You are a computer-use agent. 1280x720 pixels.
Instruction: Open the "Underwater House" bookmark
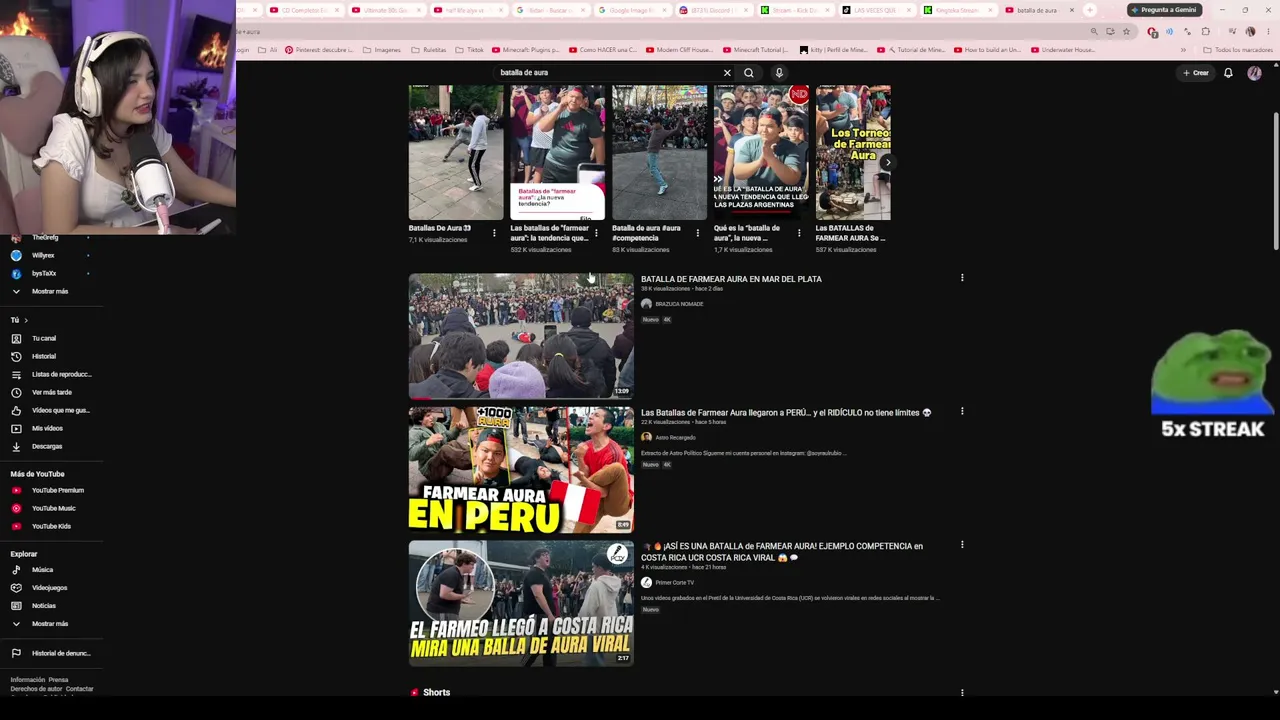[x=1062, y=50]
